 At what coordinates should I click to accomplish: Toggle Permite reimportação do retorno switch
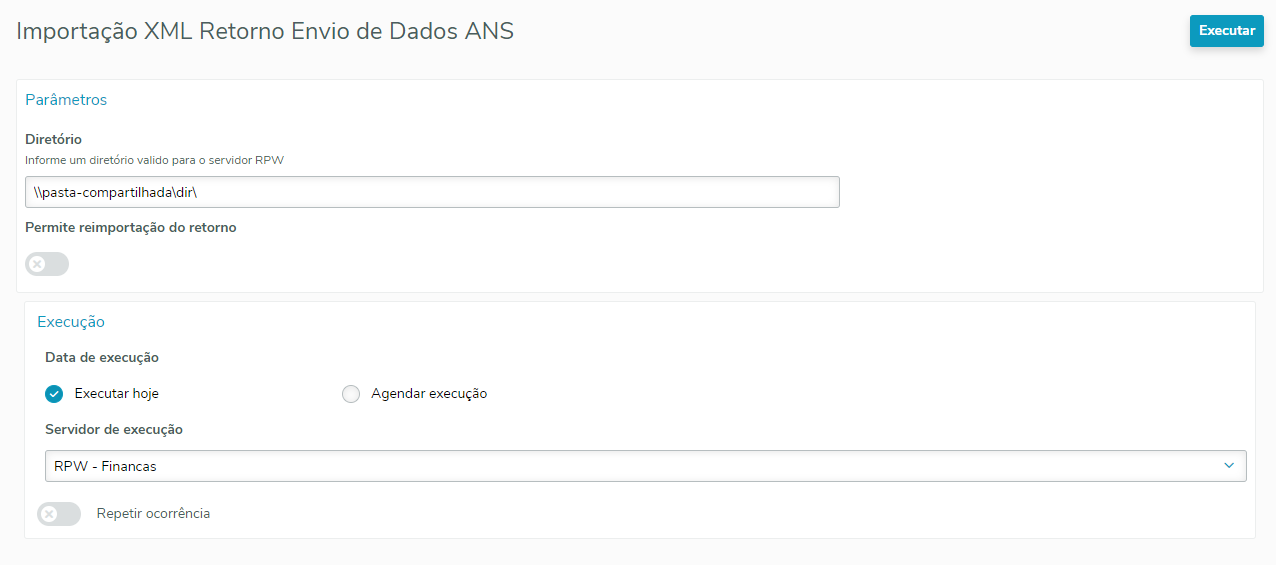pos(47,264)
